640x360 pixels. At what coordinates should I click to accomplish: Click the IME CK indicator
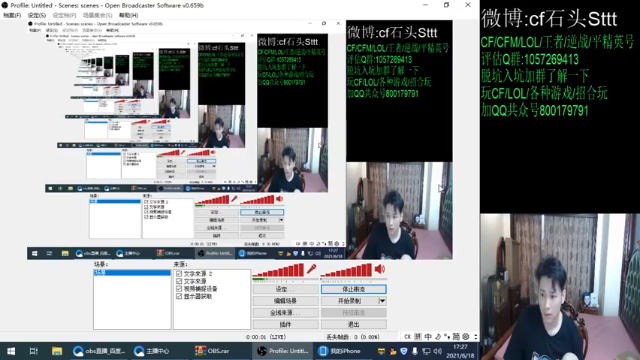(407, 337)
